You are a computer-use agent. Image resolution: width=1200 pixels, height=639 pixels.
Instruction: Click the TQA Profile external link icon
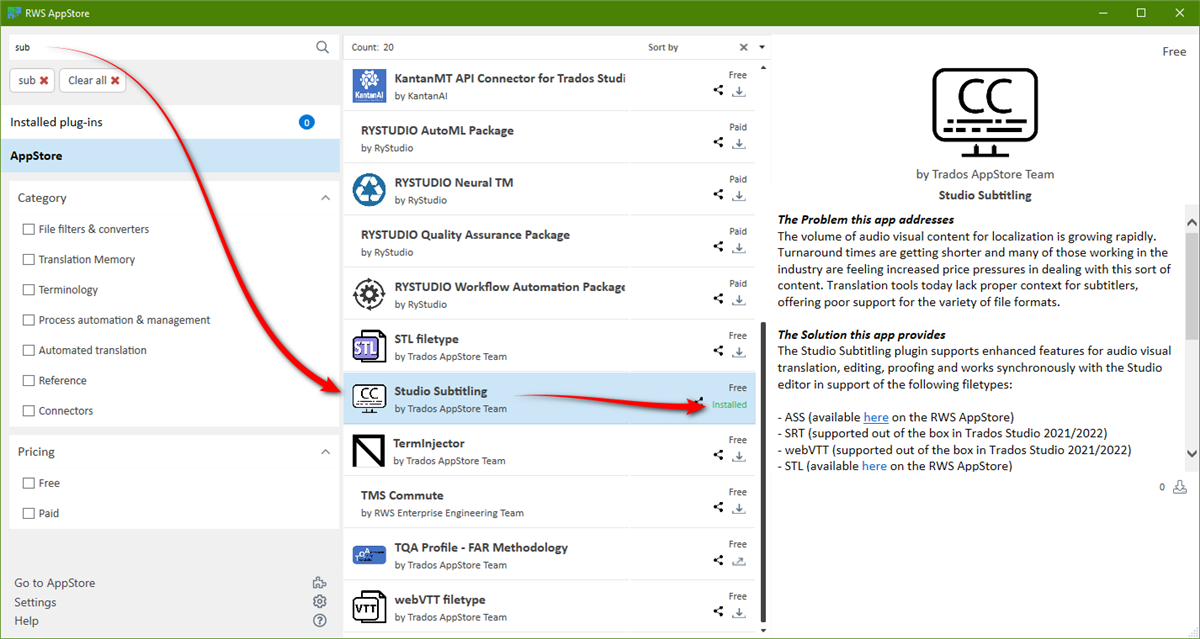tap(739, 559)
